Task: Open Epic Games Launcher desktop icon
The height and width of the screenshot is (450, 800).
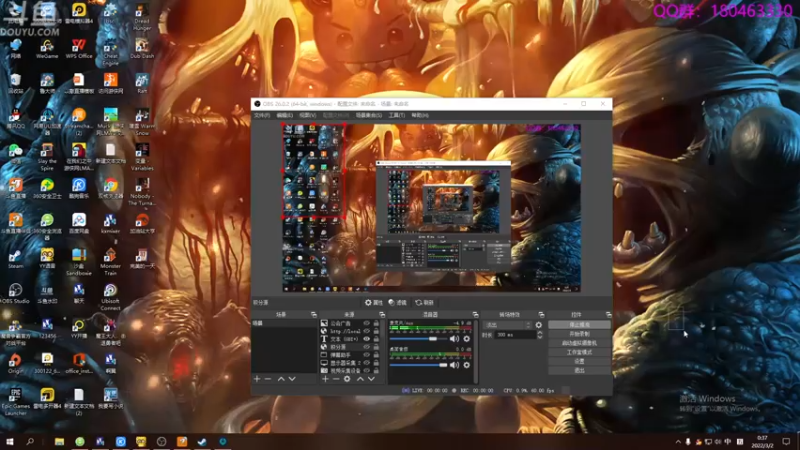Action: pyautogui.click(x=15, y=403)
